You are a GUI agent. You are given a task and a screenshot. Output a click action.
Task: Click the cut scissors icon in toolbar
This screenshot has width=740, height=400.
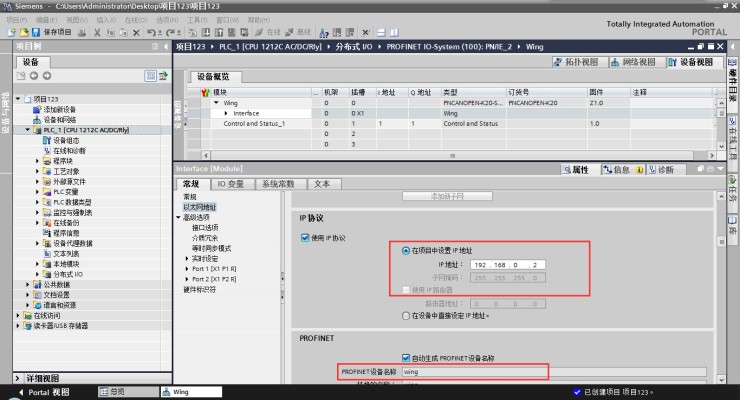pos(96,32)
